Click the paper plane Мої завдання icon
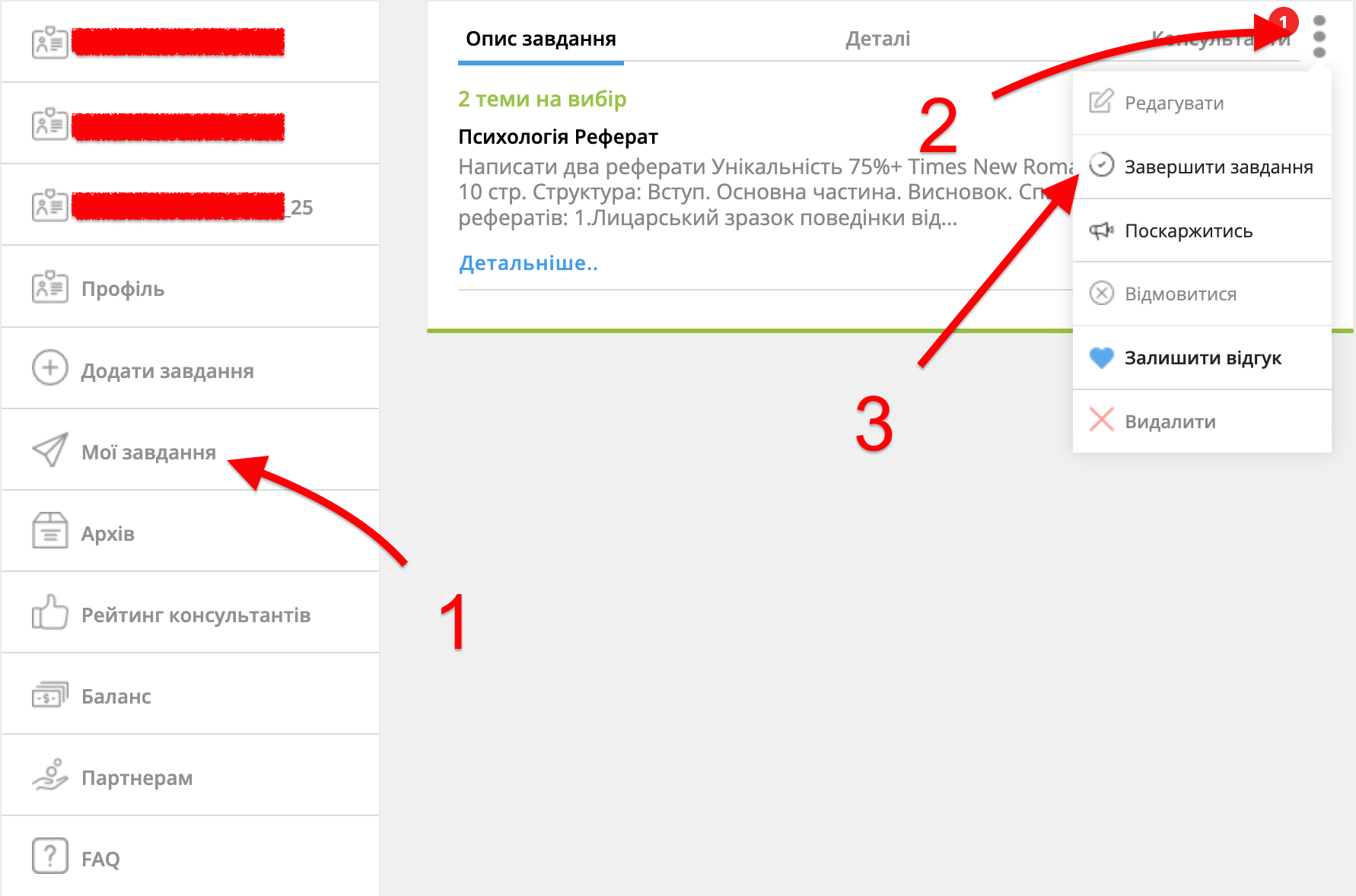 coord(50,450)
